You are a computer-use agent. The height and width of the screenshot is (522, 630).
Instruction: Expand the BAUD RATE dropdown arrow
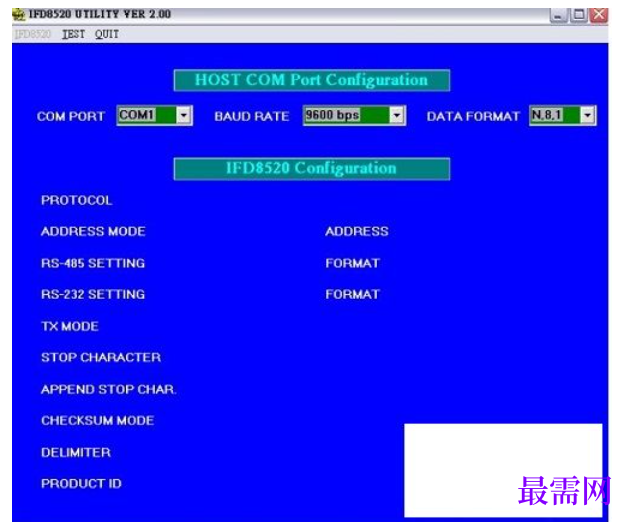pos(397,115)
